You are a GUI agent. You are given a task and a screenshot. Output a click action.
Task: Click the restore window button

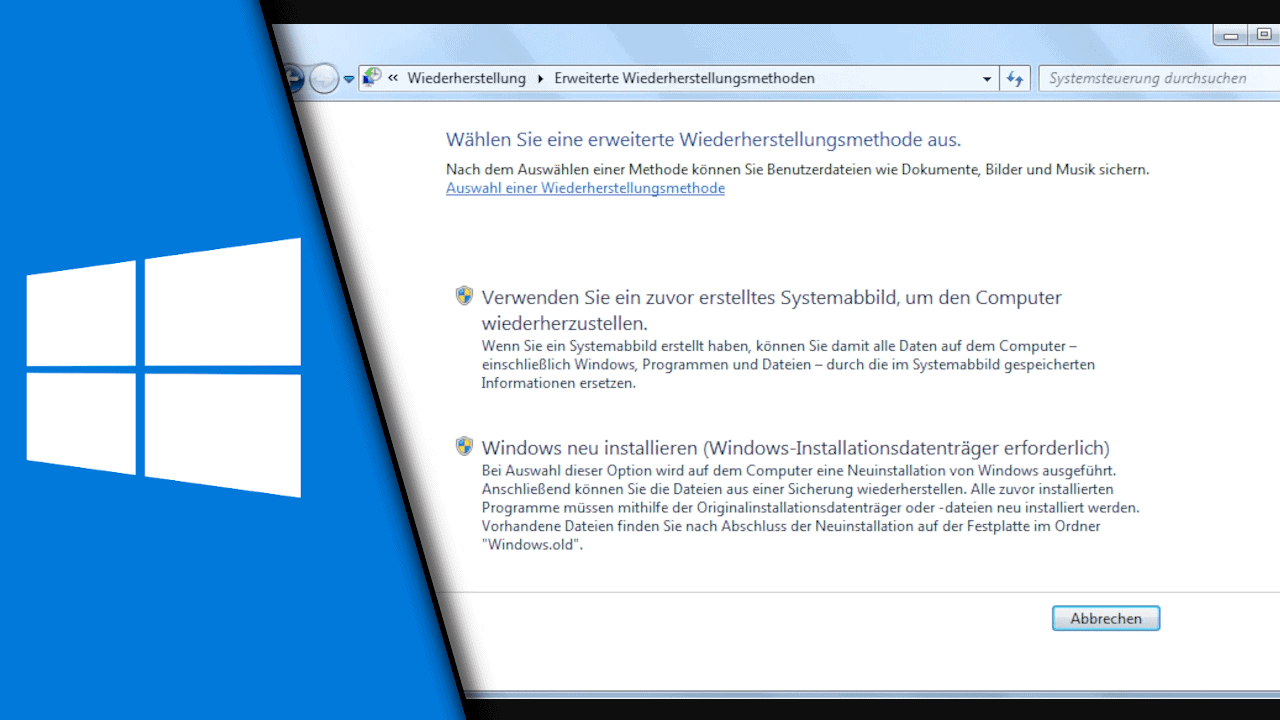coord(1263,35)
